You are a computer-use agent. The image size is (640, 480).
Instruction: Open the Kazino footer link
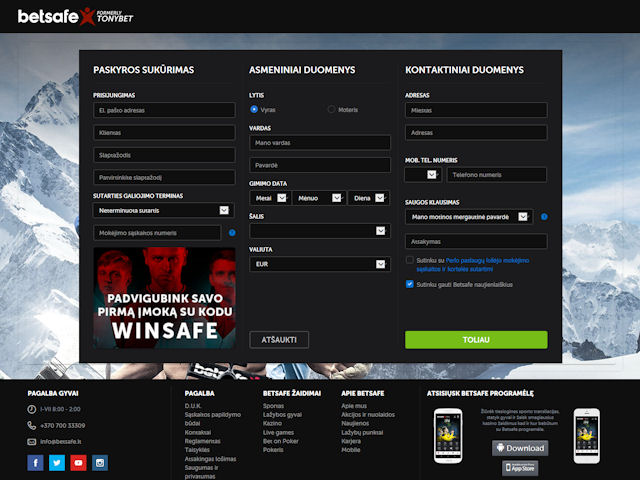(272, 423)
